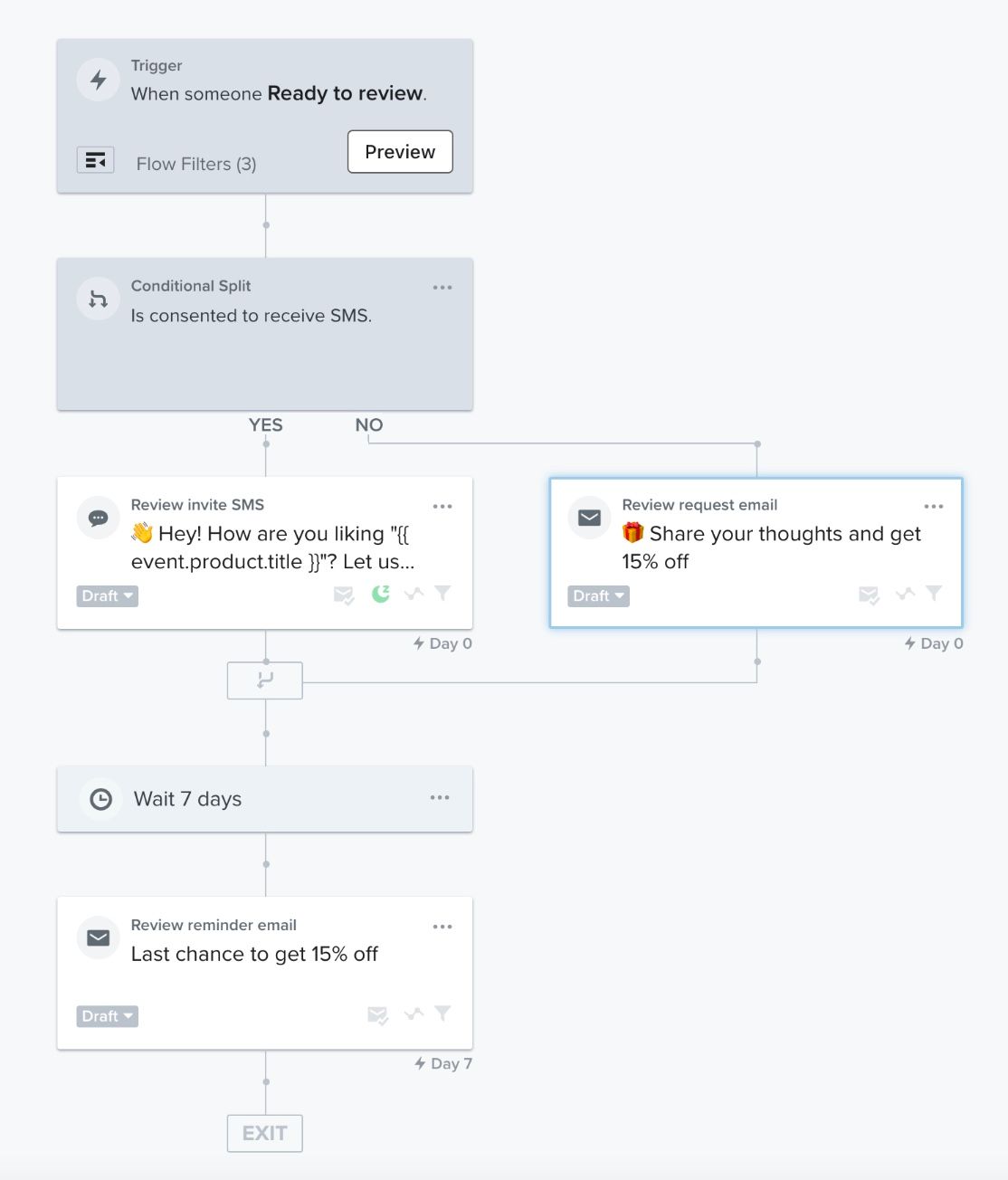Open the options menu on the Wait 7 days step
Image resolution: width=1008 pixels, height=1180 pixels.
tap(441, 796)
